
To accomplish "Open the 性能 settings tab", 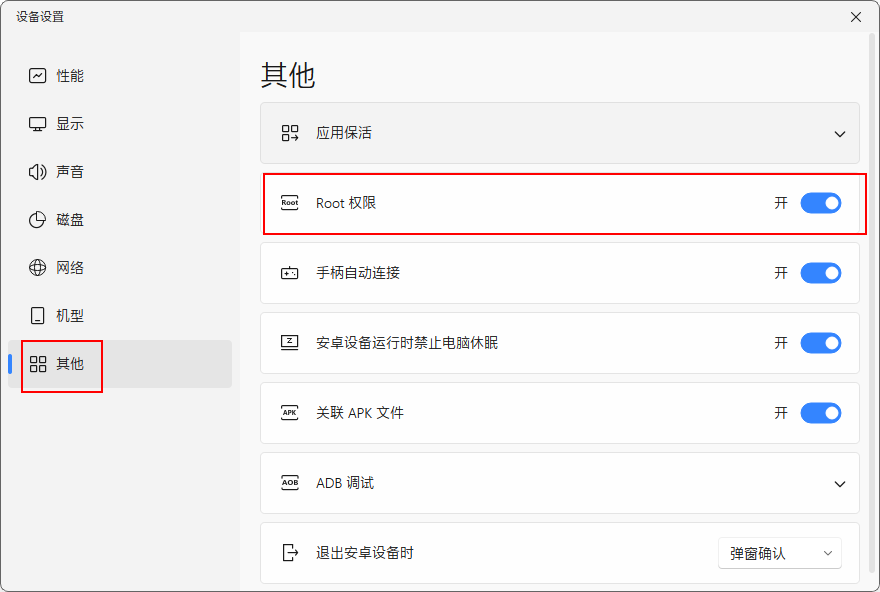I will coord(70,76).
